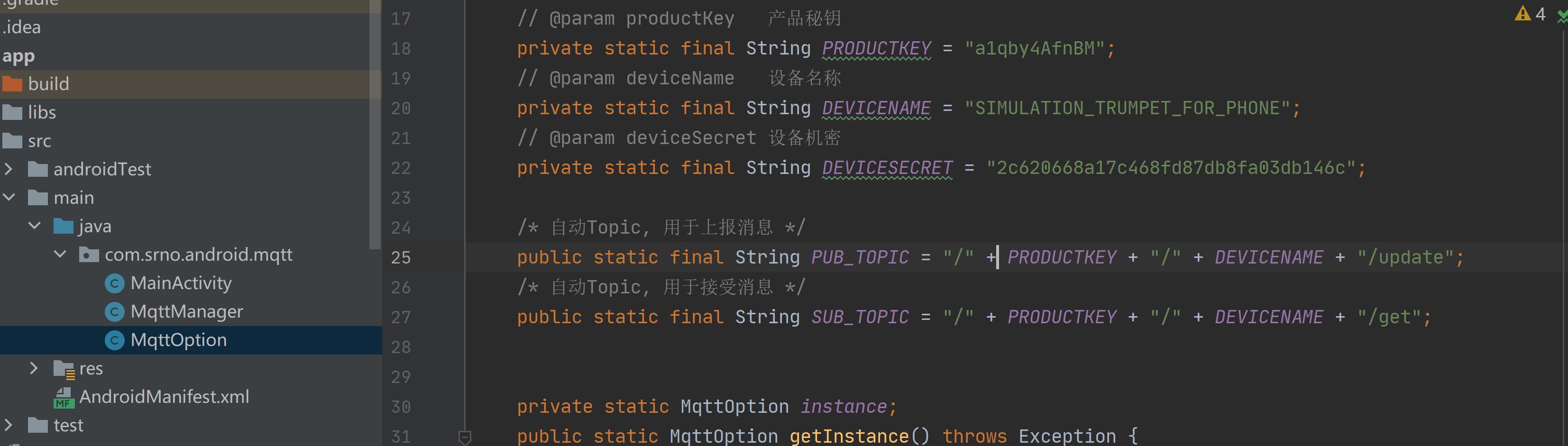The width and height of the screenshot is (1568, 446).
Task: Expand the androidTest folder
Action: pos(9,169)
